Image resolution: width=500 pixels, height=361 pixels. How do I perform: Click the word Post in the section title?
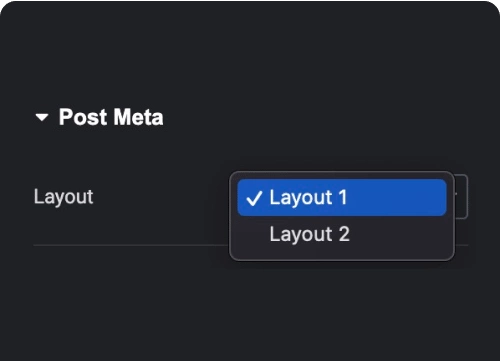tap(83, 117)
